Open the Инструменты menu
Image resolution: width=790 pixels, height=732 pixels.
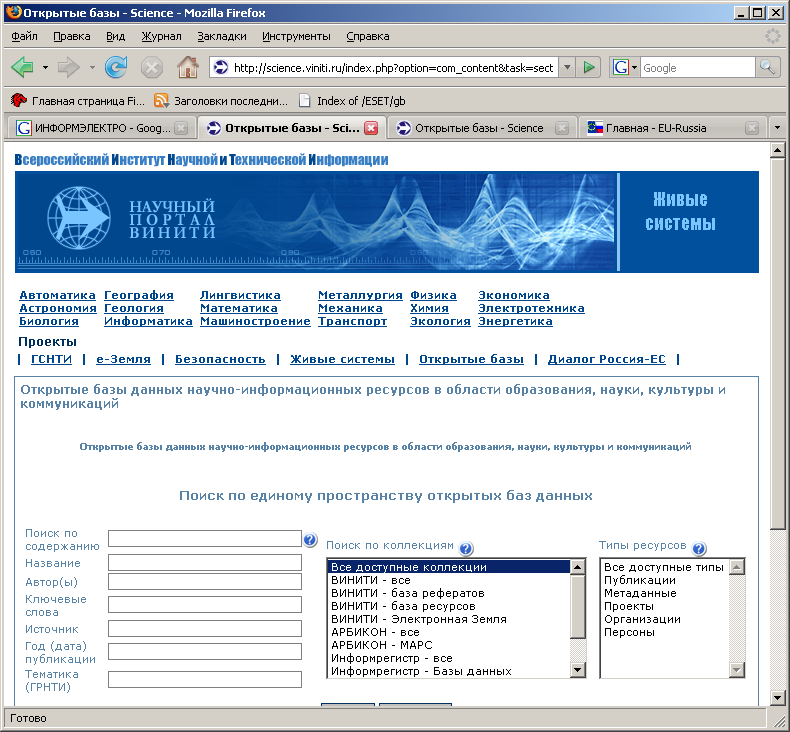click(x=296, y=36)
